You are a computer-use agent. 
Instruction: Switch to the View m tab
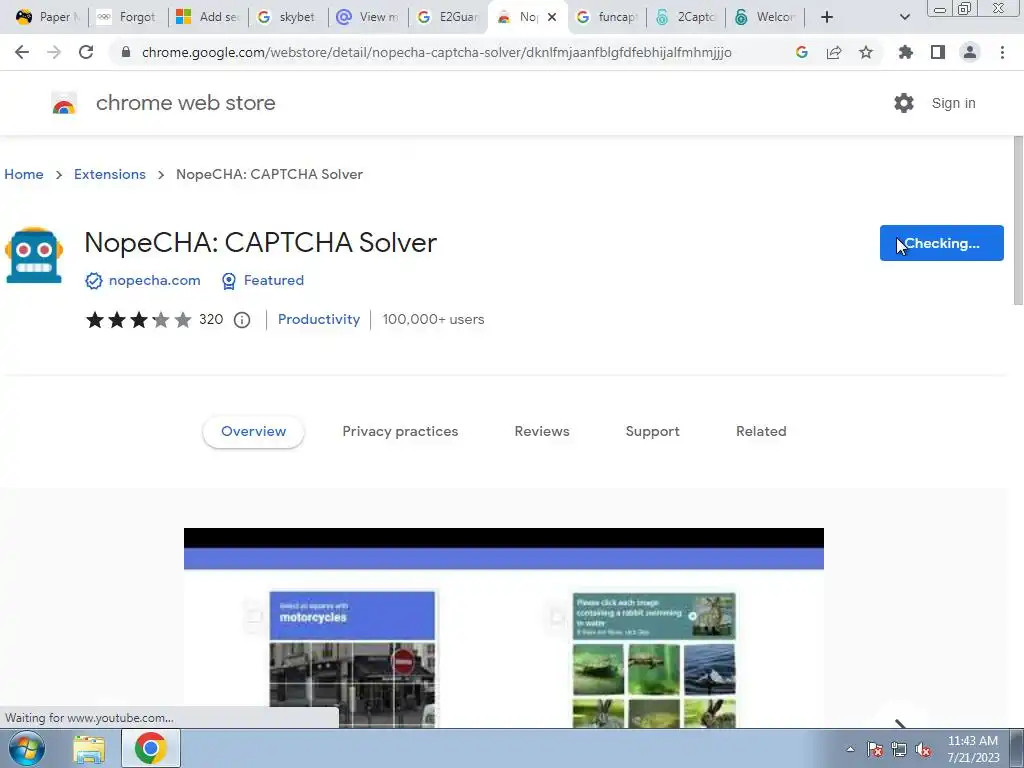point(368,17)
